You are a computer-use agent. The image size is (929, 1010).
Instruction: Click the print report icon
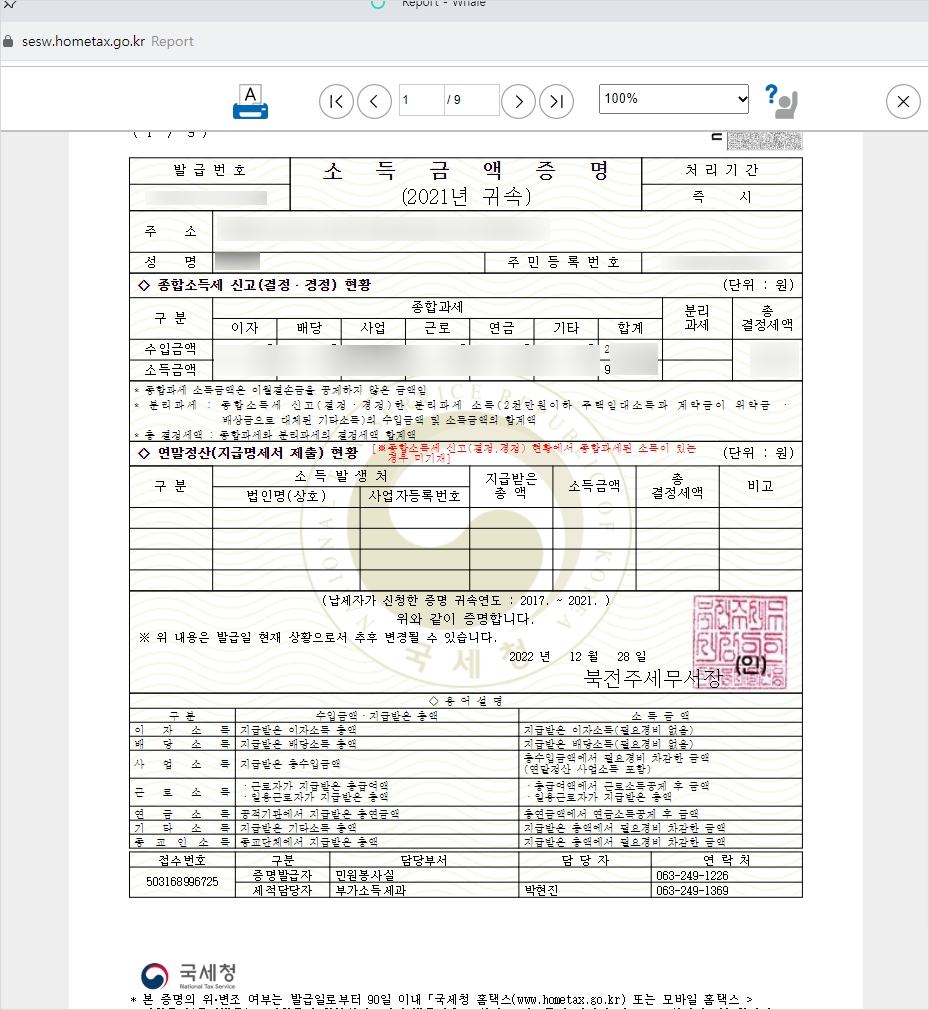pos(251,102)
